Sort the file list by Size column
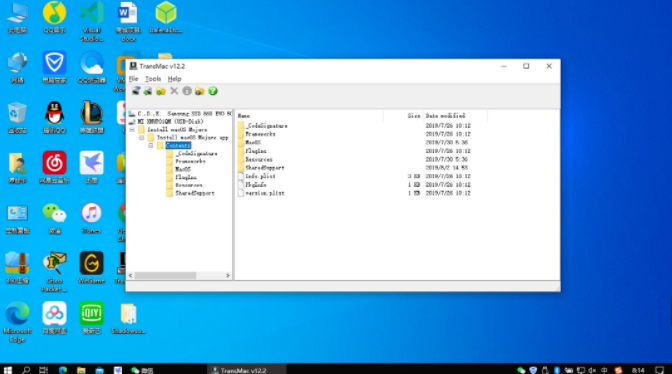Image resolution: width=672 pixels, height=374 pixels. pyautogui.click(x=402, y=116)
